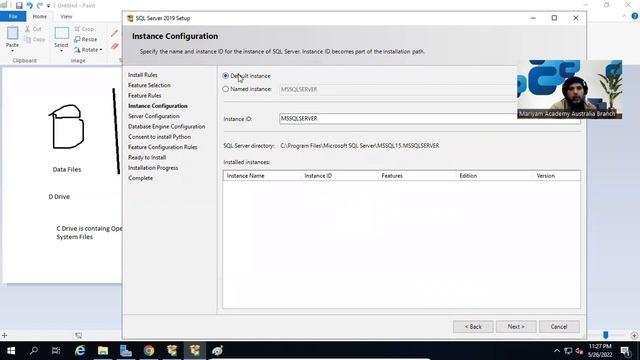Open Task View from the taskbar
The height and width of the screenshot is (360, 640).
pos(56,351)
